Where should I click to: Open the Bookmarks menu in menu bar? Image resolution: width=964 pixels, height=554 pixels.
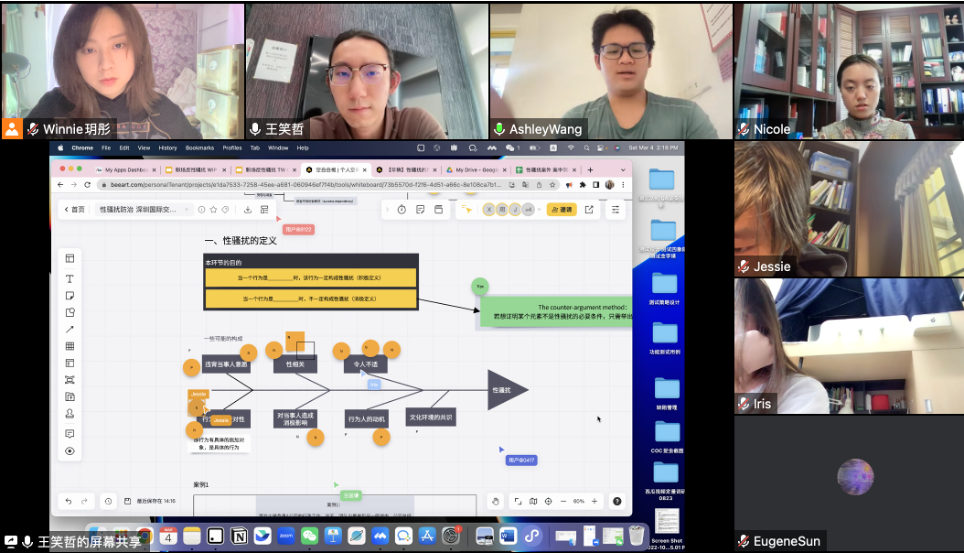coord(200,148)
